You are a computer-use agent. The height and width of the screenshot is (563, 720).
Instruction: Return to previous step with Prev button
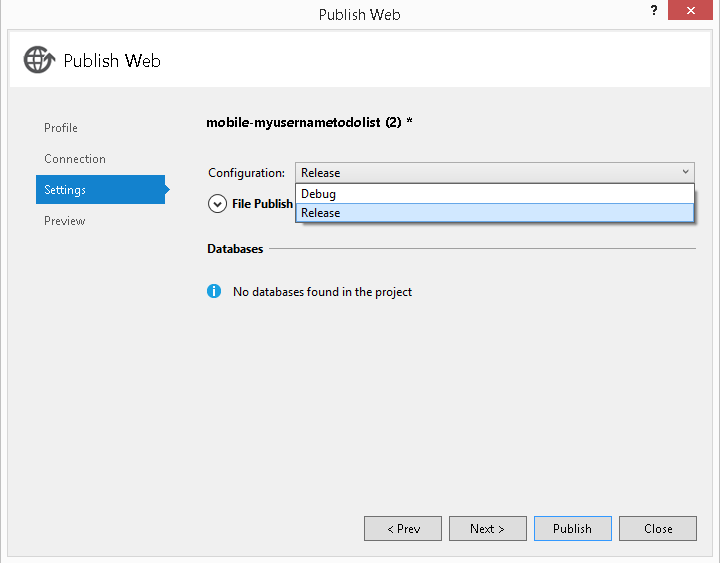tap(403, 529)
